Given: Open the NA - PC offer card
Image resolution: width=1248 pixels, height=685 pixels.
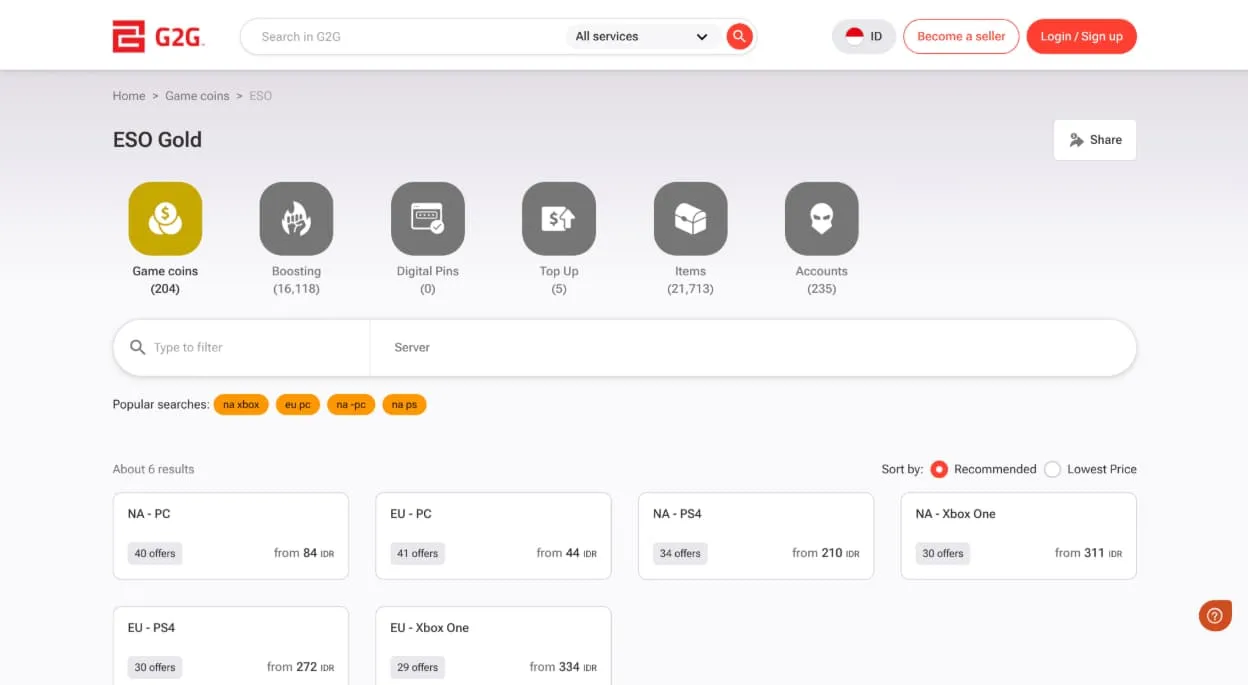Looking at the screenshot, I should [x=231, y=536].
